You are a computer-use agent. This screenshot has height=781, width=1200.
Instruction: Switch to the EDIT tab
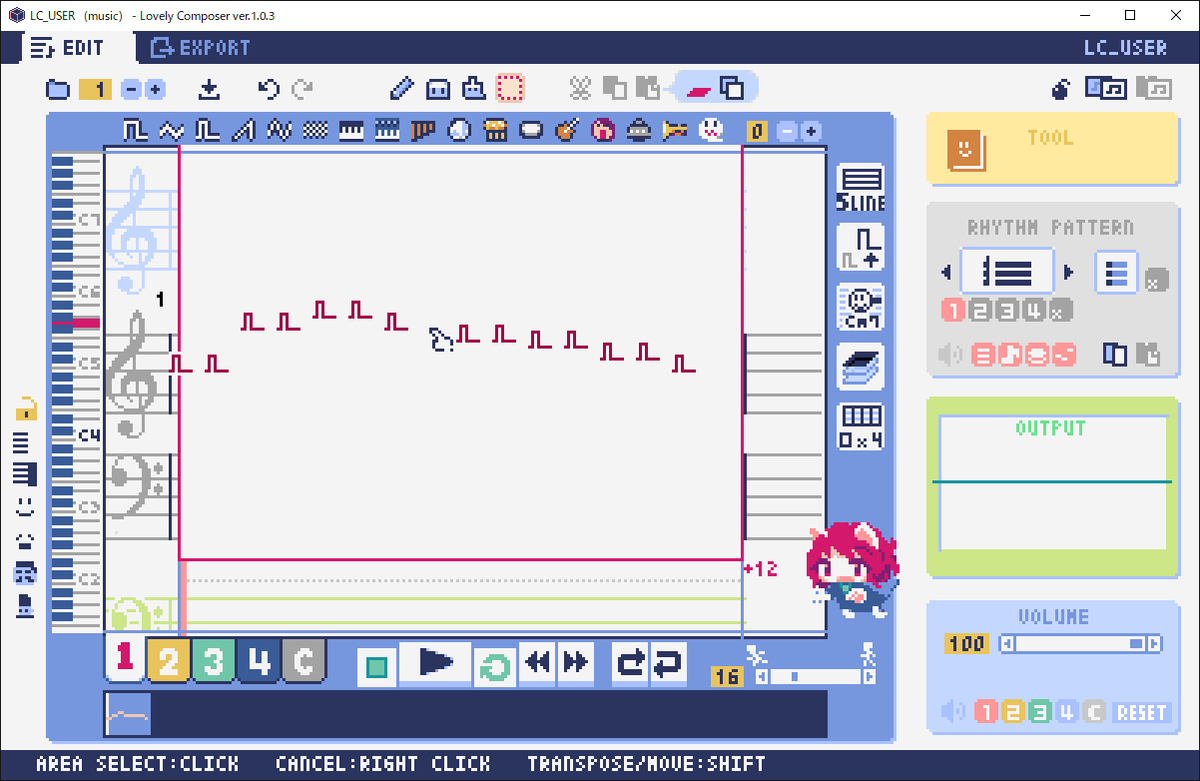coord(68,48)
